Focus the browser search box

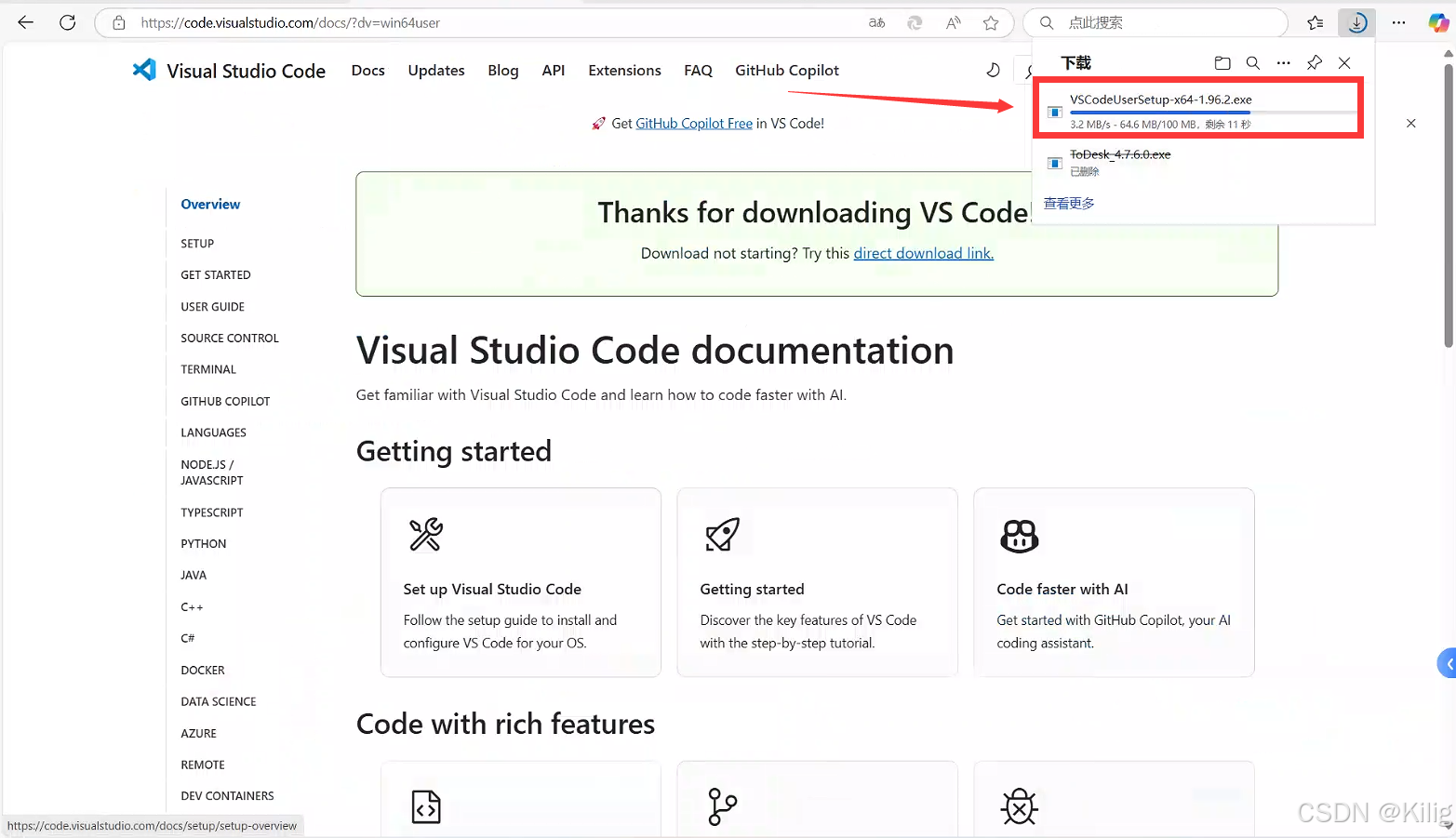pos(1155,22)
